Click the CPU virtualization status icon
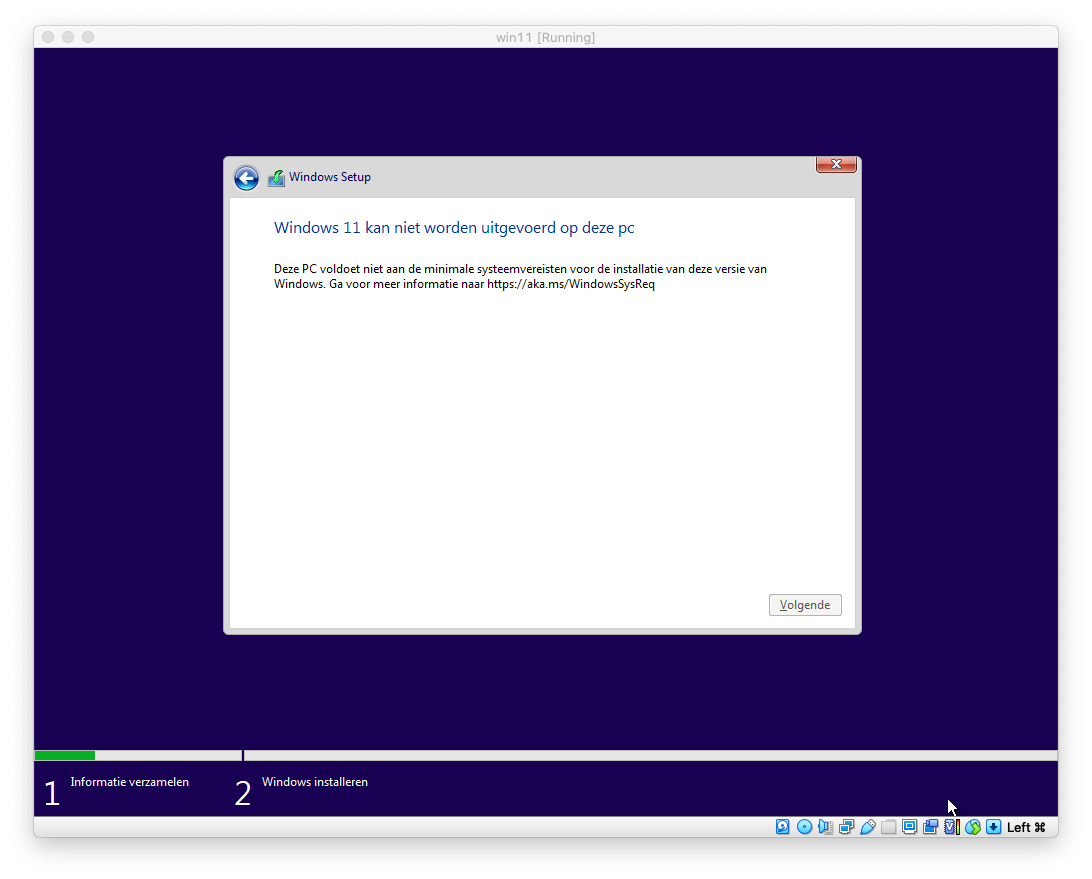This screenshot has width=1092, height=879. (x=951, y=827)
